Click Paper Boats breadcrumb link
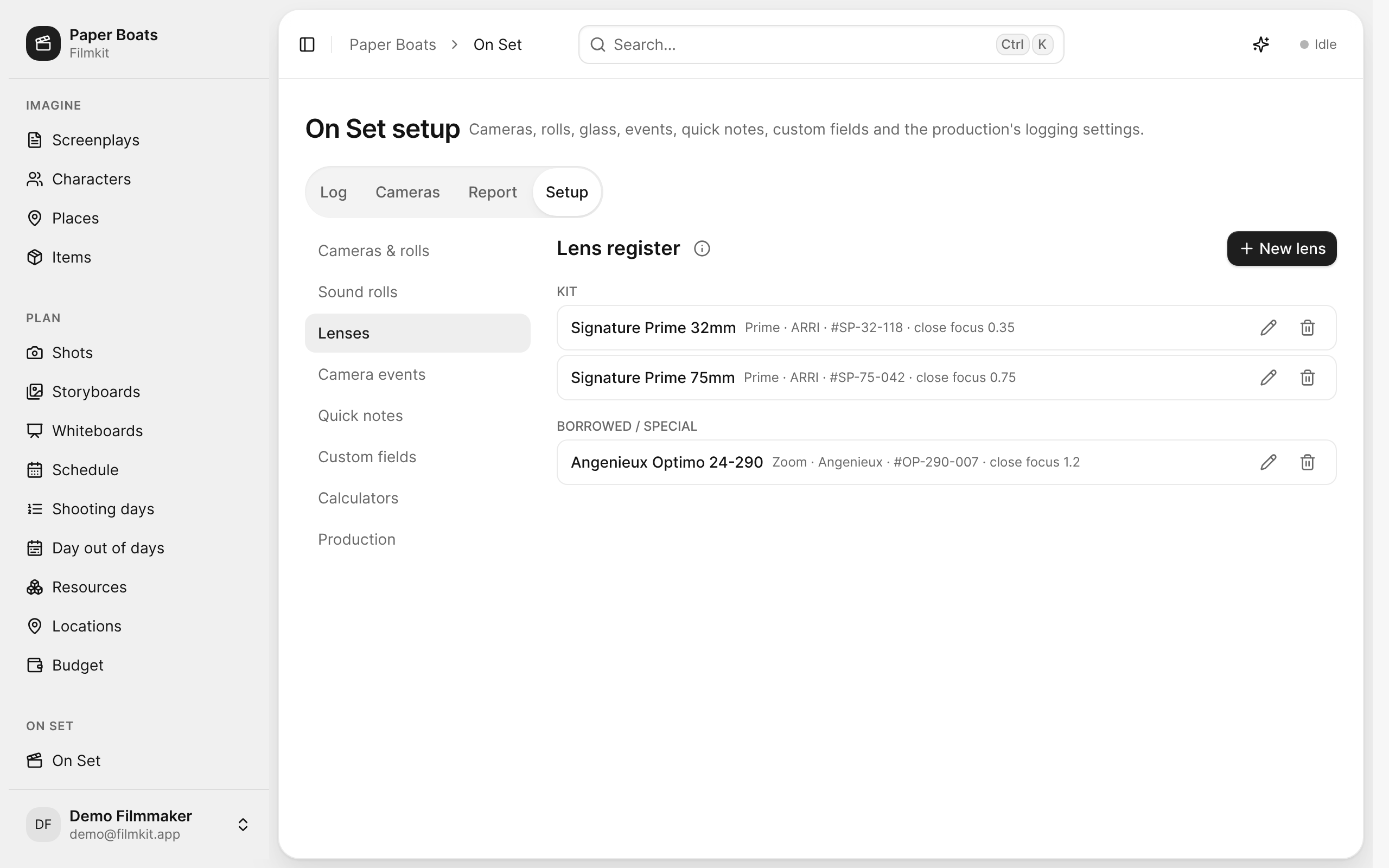Screen dimensions: 1389x868 point(393,44)
